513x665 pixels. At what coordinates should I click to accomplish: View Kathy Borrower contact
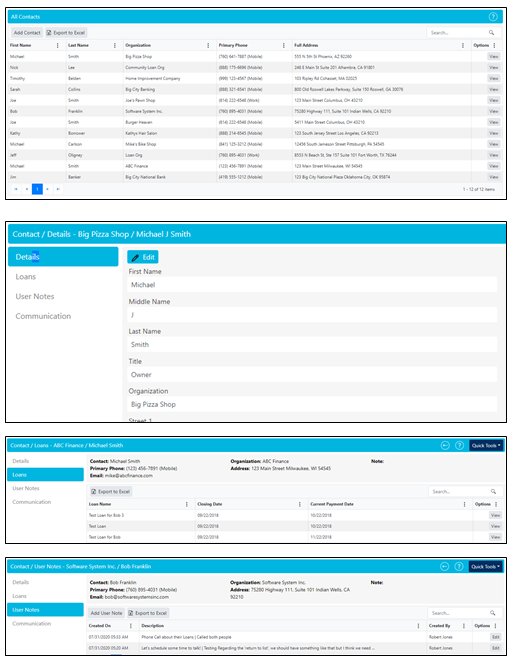(x=493, y=133)
